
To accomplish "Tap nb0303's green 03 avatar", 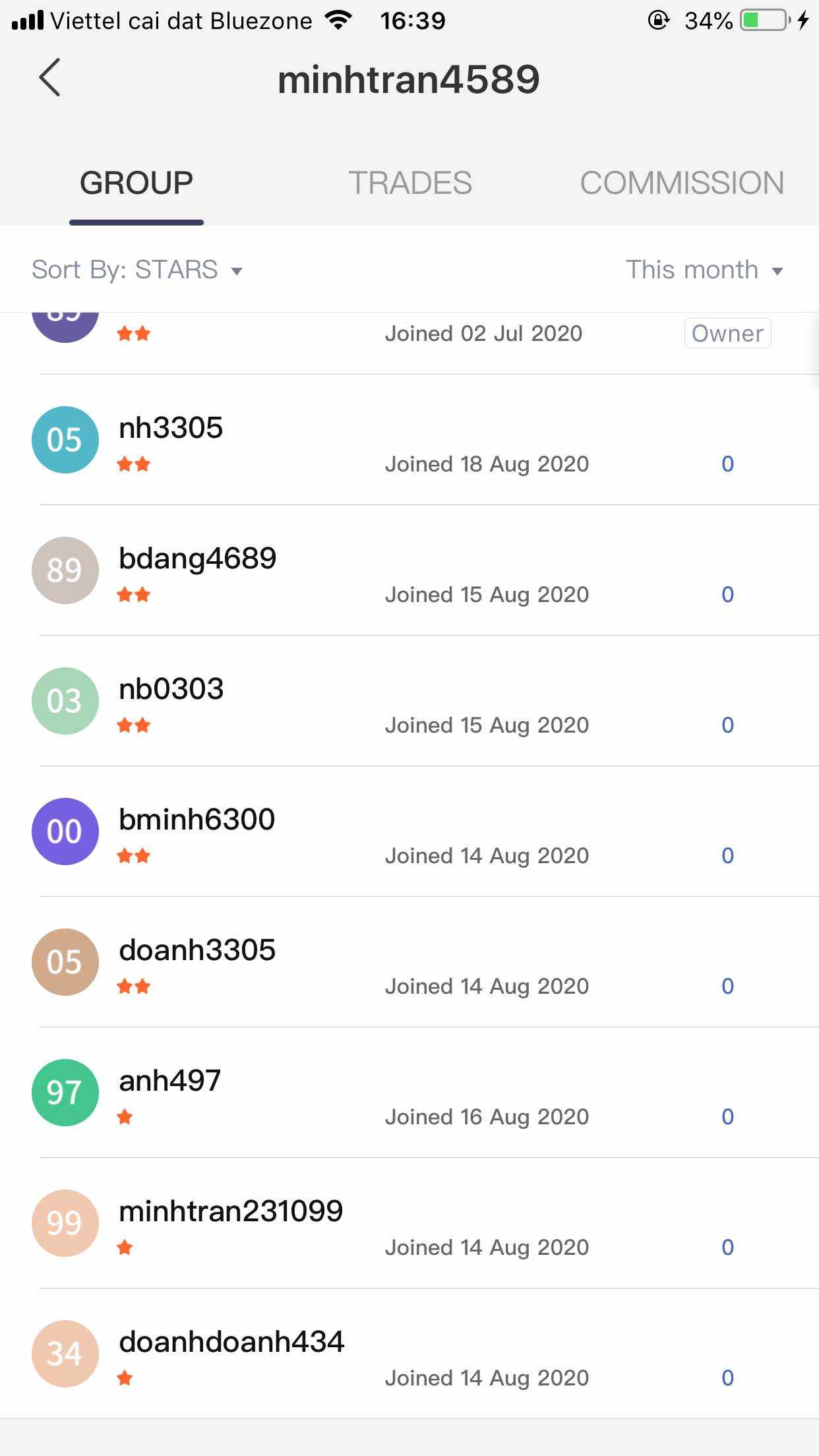I will pyautogui.click(x=65, y=701).
